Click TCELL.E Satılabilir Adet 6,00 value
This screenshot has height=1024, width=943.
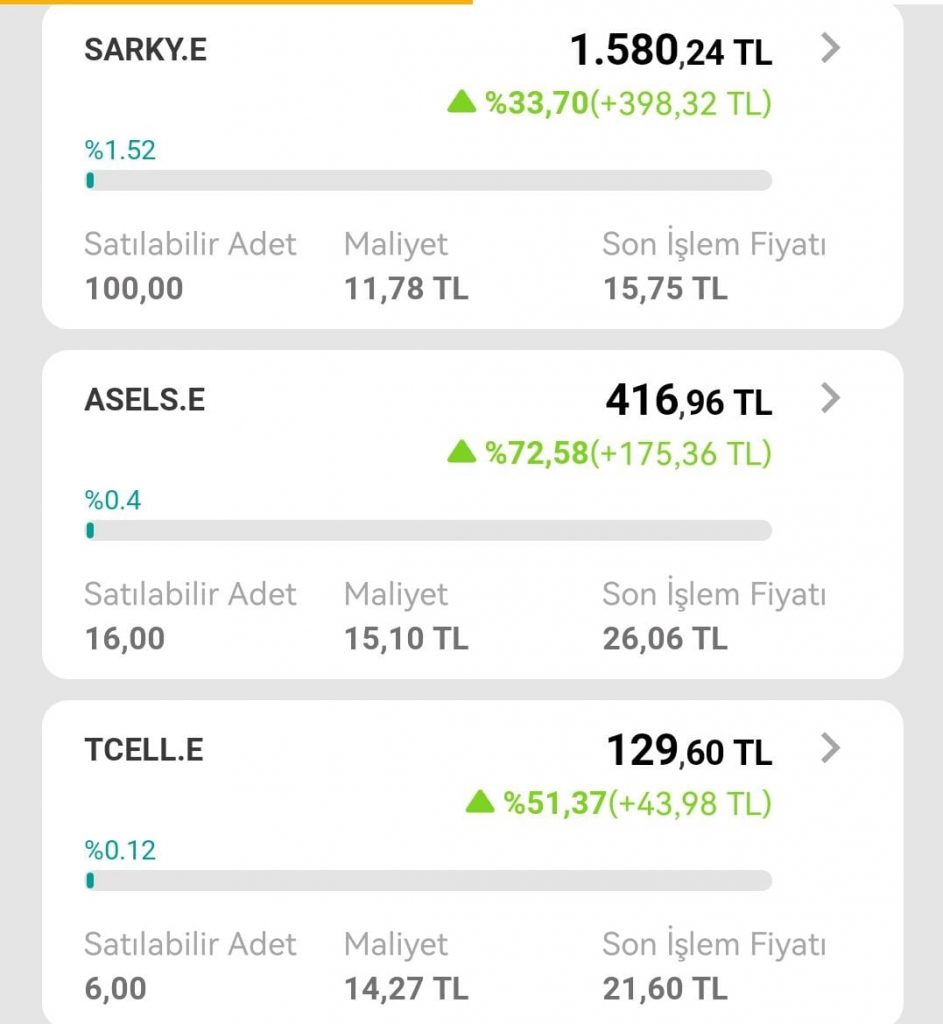tap(115, 988)
